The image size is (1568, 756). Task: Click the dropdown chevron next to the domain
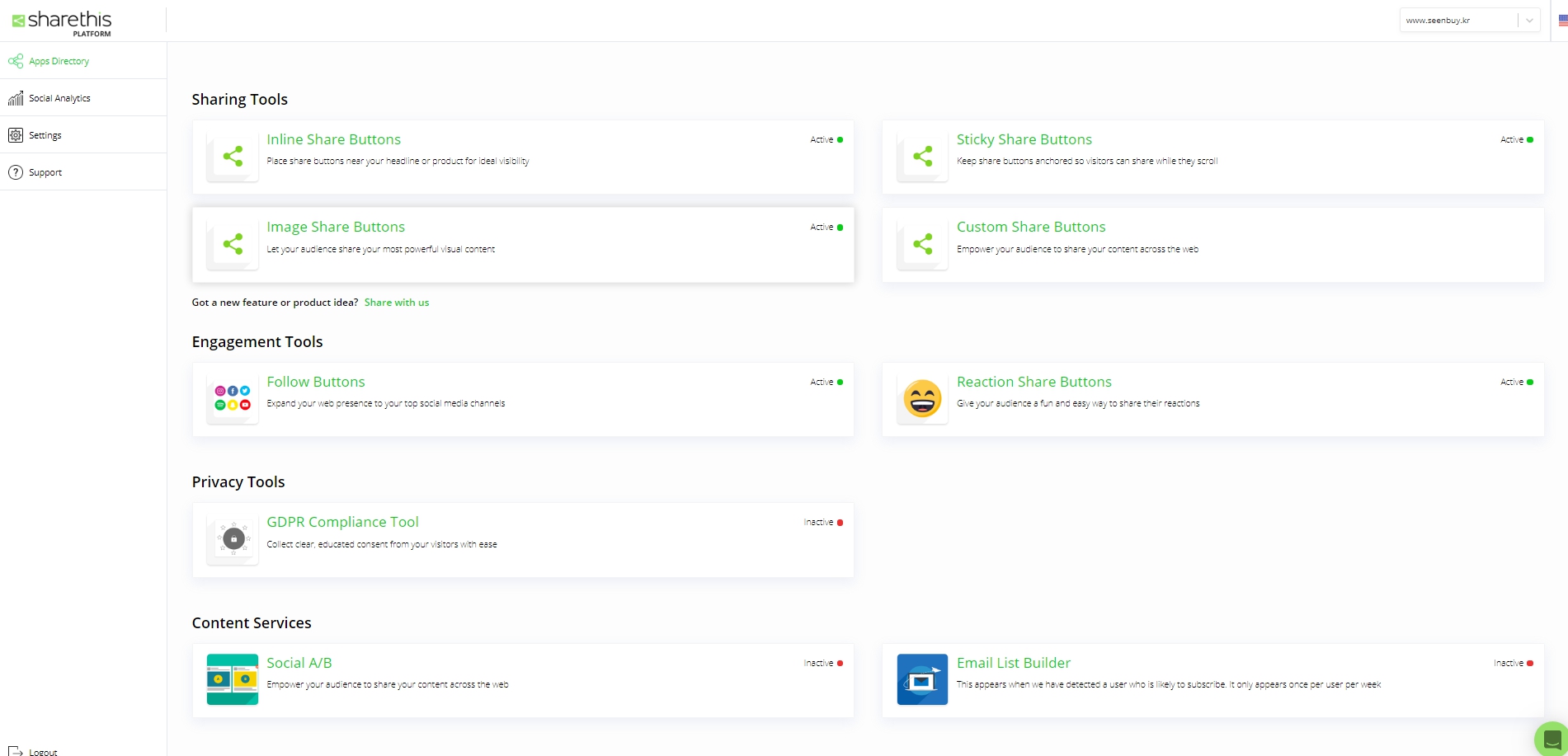(1529, 21)
